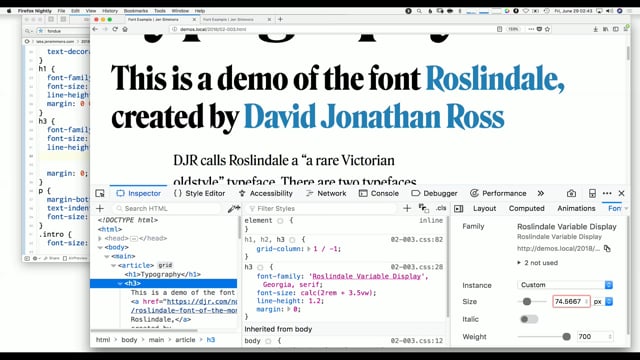Image resolution: width=640 pixels, height=360 pixels.
Task: Expand the head node in markup tree
Action: (x=100, y=238)
